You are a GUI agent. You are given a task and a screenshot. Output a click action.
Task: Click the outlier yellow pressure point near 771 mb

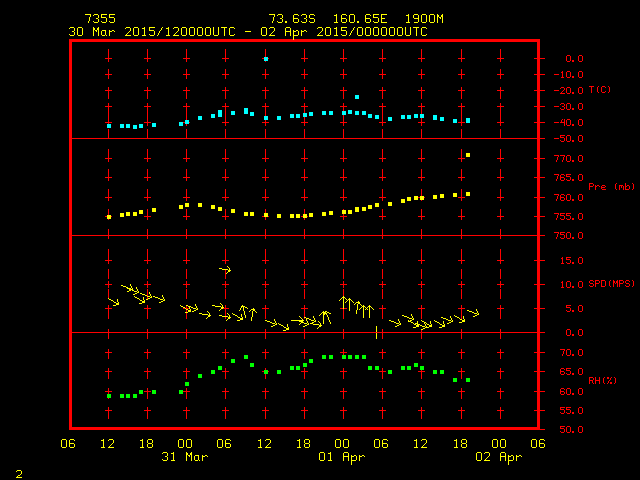click(468, 155)
